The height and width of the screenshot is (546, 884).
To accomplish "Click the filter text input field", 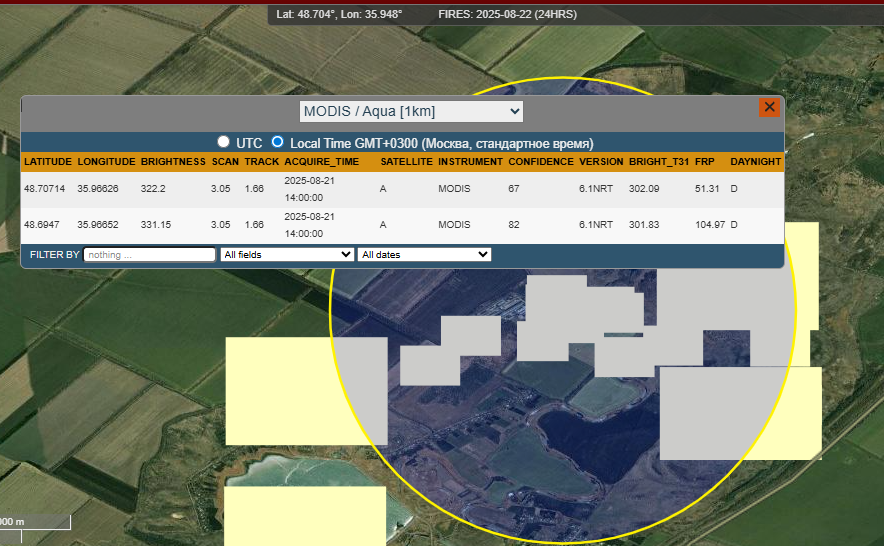I will (x=150, y=255).
